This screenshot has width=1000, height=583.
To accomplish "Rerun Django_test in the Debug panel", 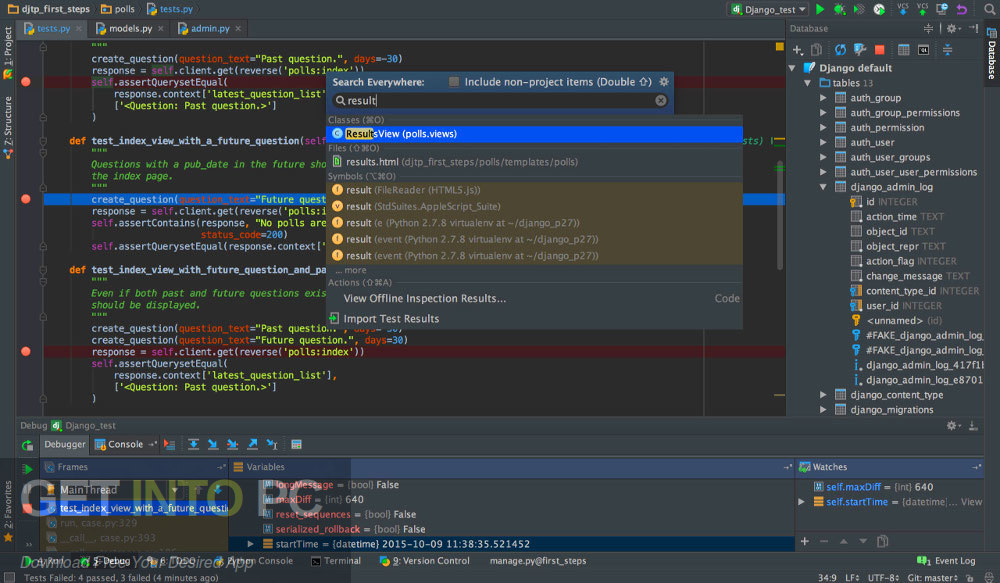I will click(27, 445).
